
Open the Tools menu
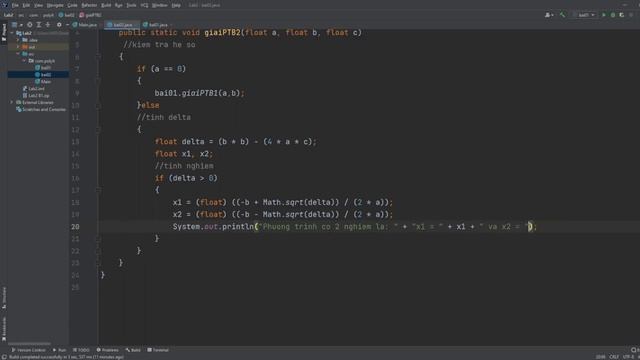131,5
